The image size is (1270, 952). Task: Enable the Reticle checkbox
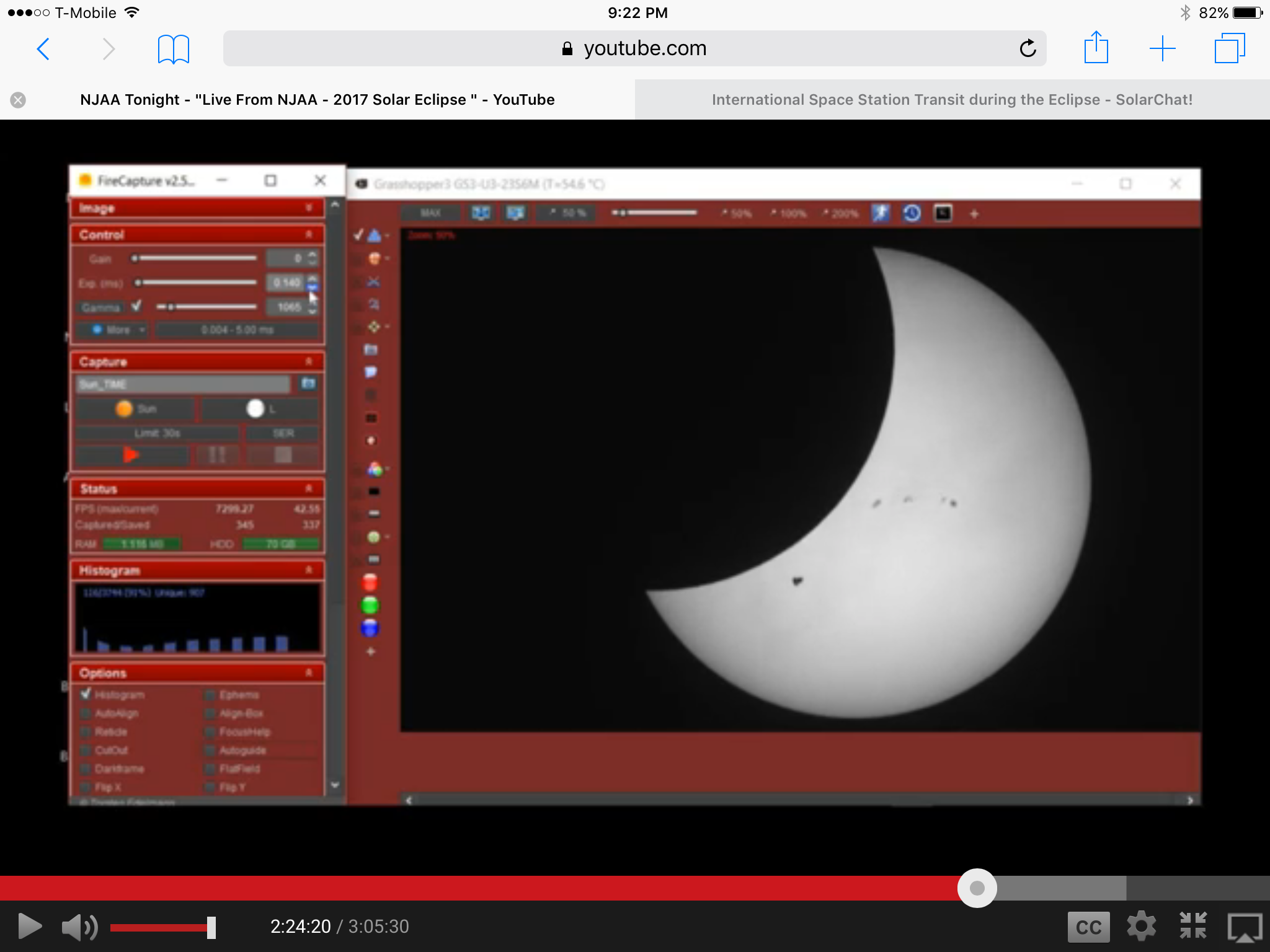coord(86,732)
